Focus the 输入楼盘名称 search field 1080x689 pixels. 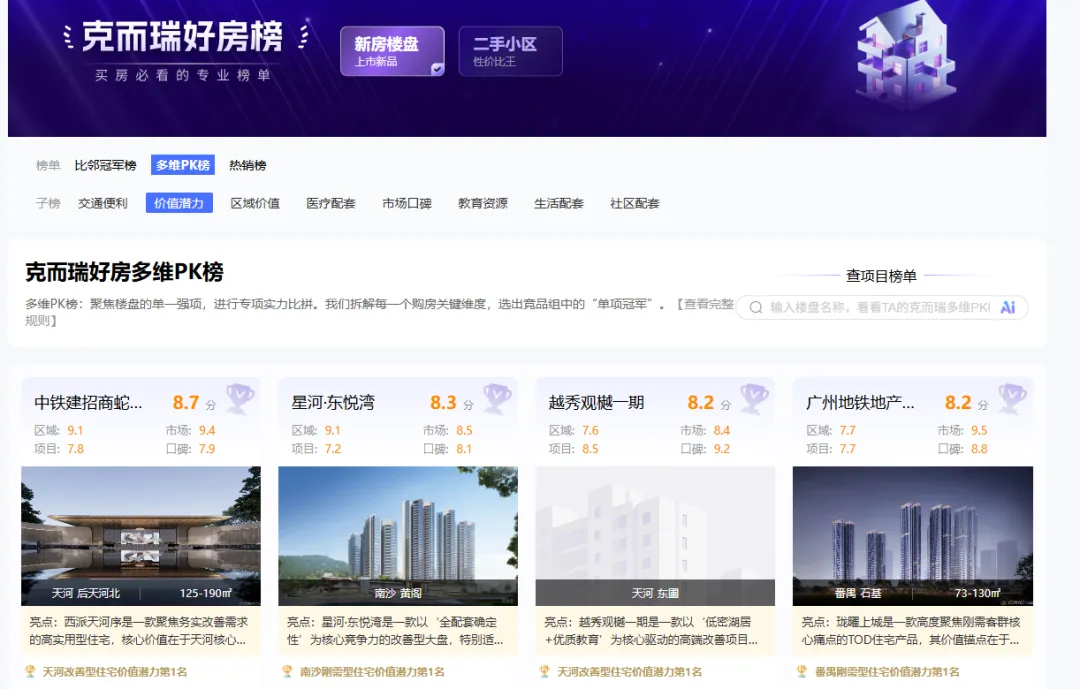pyautogui.click(x=882, y=307)
